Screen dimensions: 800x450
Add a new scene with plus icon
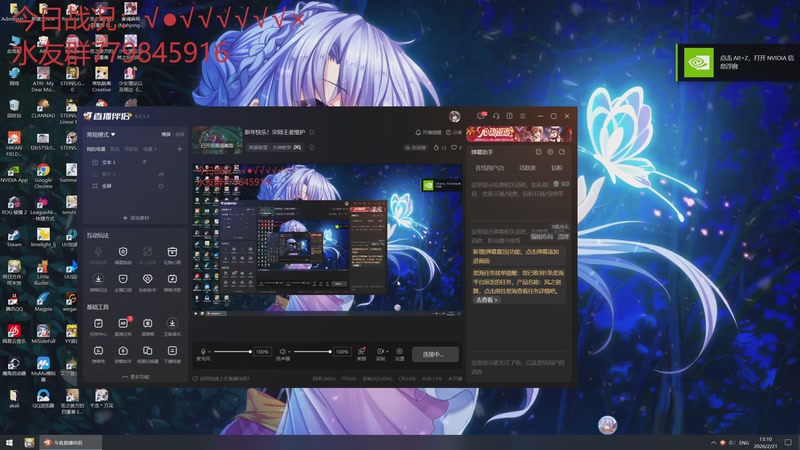[180, 149]
